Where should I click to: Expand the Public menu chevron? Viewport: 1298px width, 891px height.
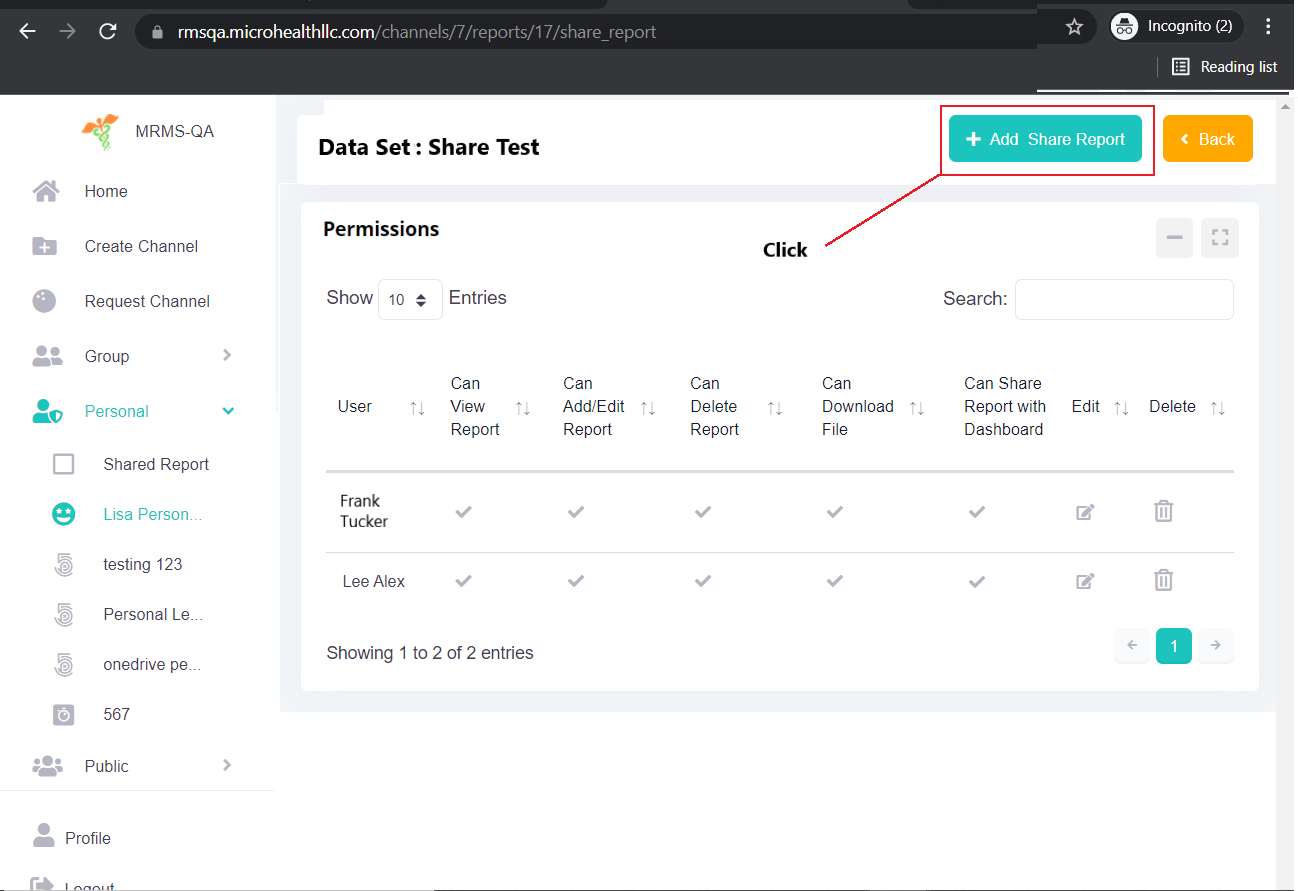tap(227, 765)
